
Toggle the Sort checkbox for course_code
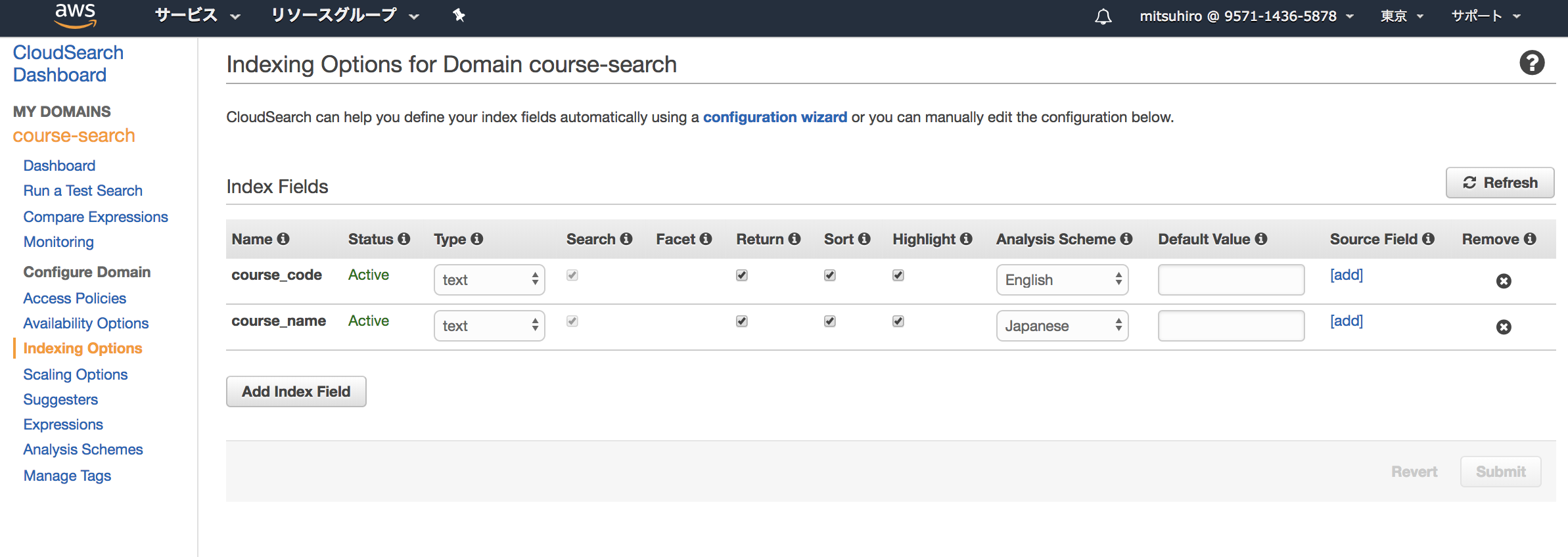[830, 275]
